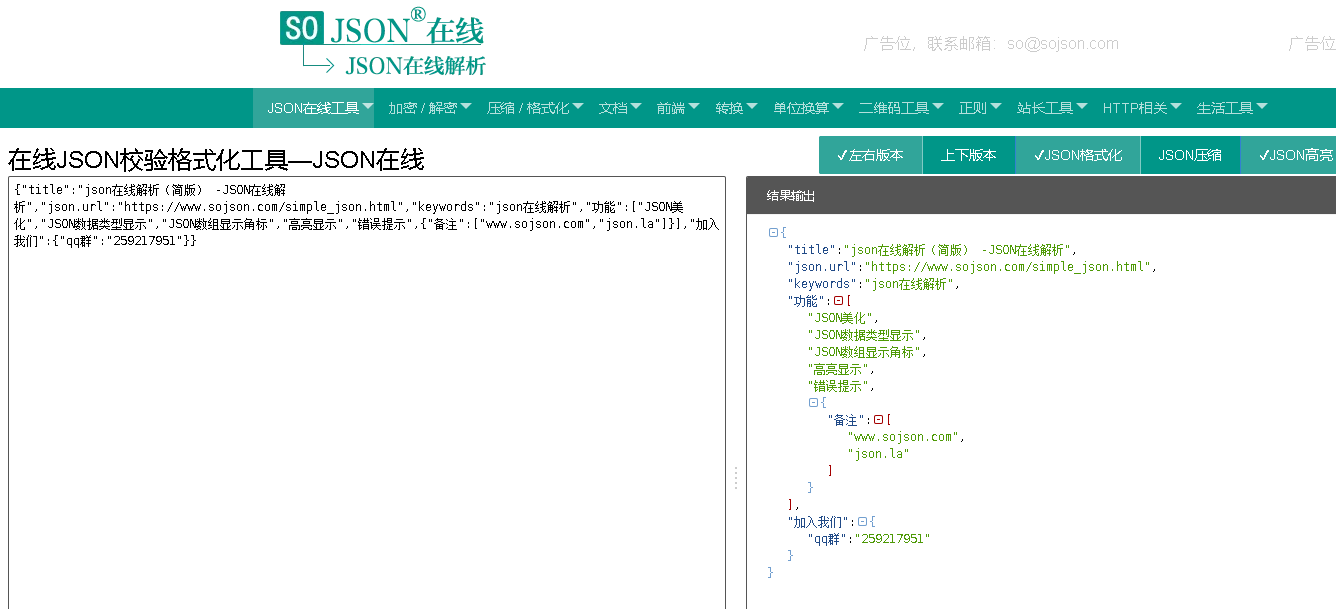Screen dimensions: 1336x609
Task: Open the 前端 menu
Action: [678, 108]
